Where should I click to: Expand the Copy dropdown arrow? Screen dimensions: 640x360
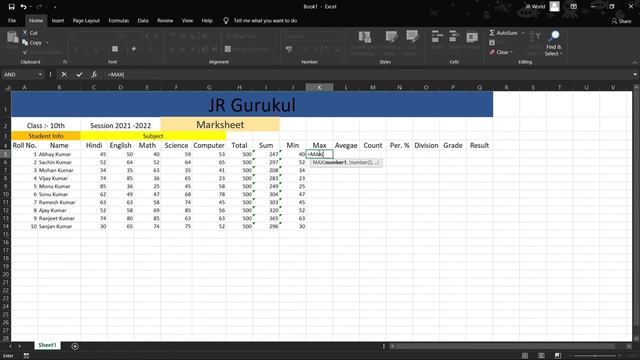click(47, 43)
